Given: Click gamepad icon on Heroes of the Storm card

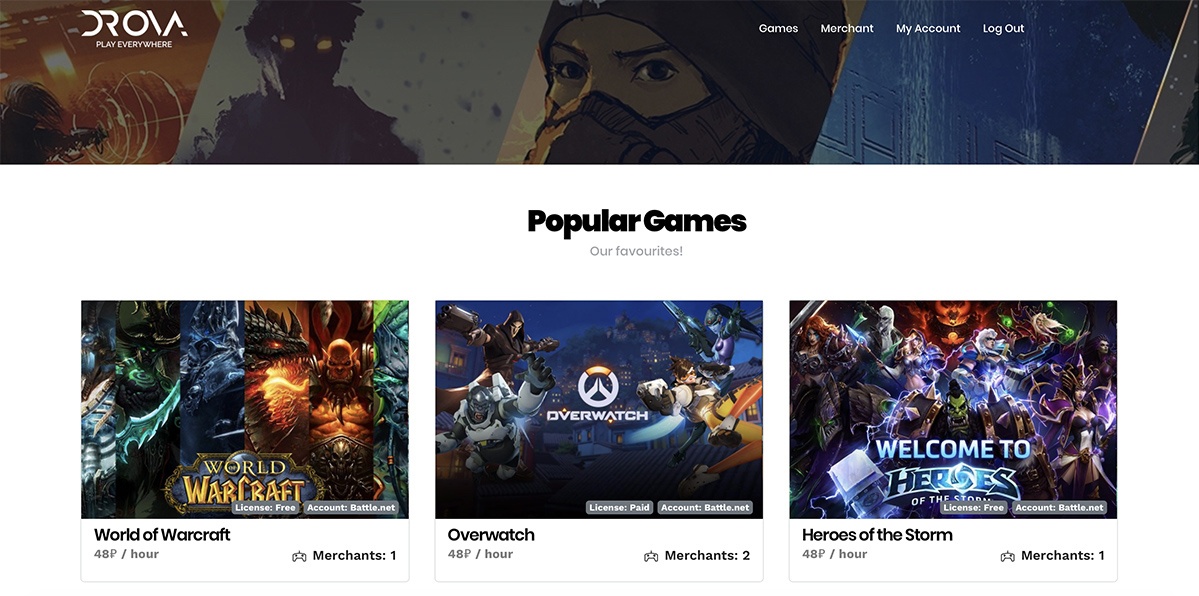Looking at the screenshot, I should pyautogui.click(x=1008, y=556).
